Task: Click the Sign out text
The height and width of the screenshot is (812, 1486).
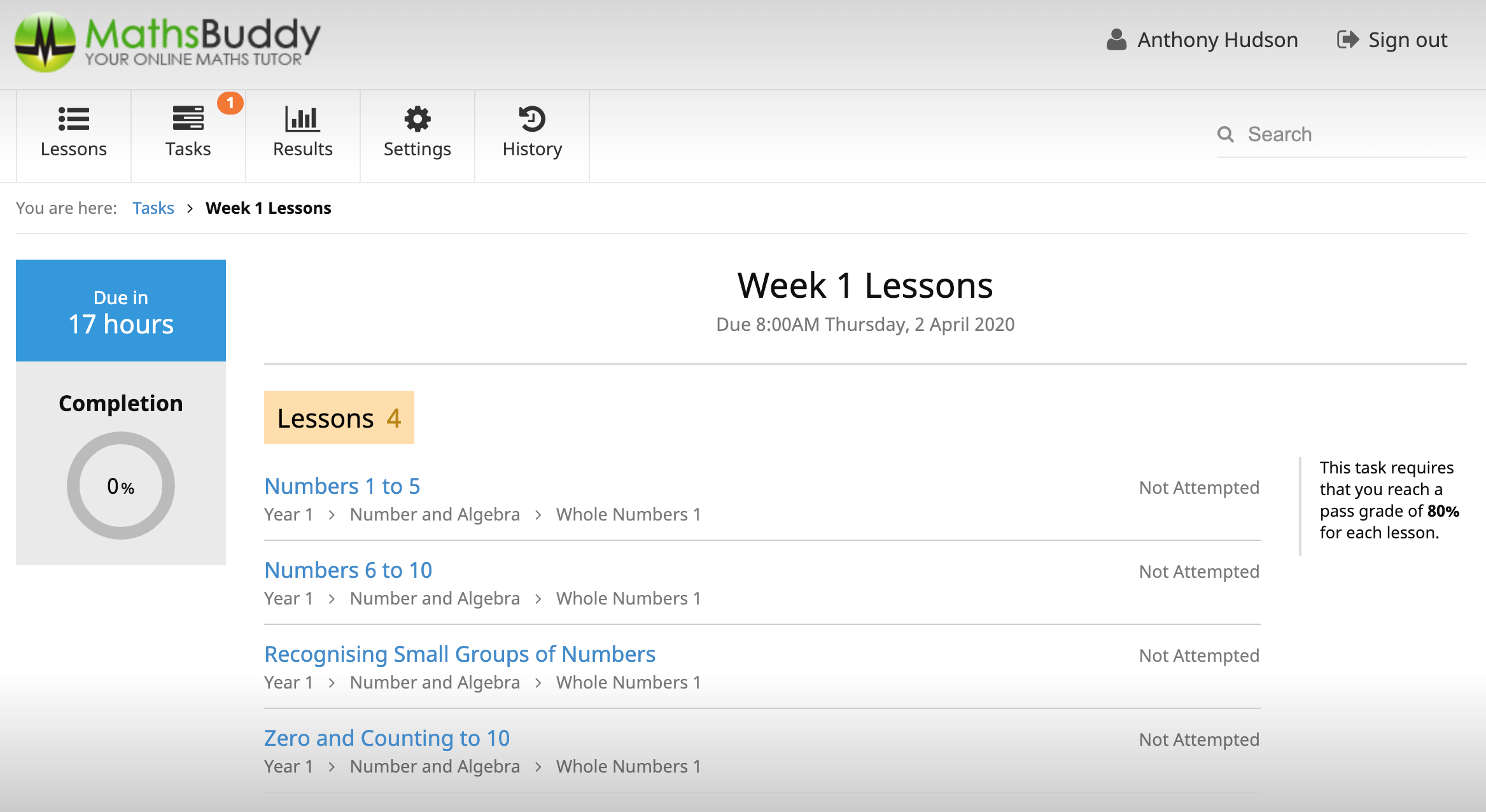Action: point(1407,39)
